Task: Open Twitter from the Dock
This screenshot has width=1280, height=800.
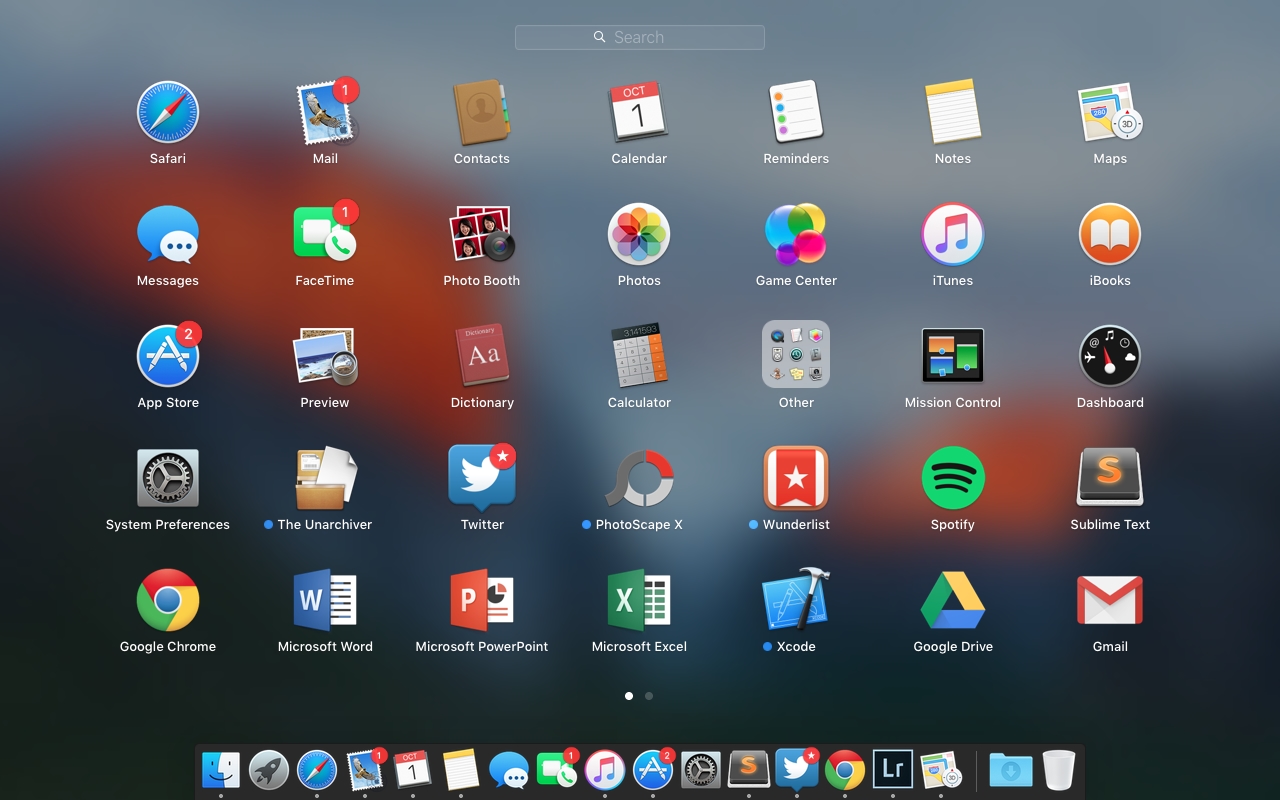Action: coord(797,771)
